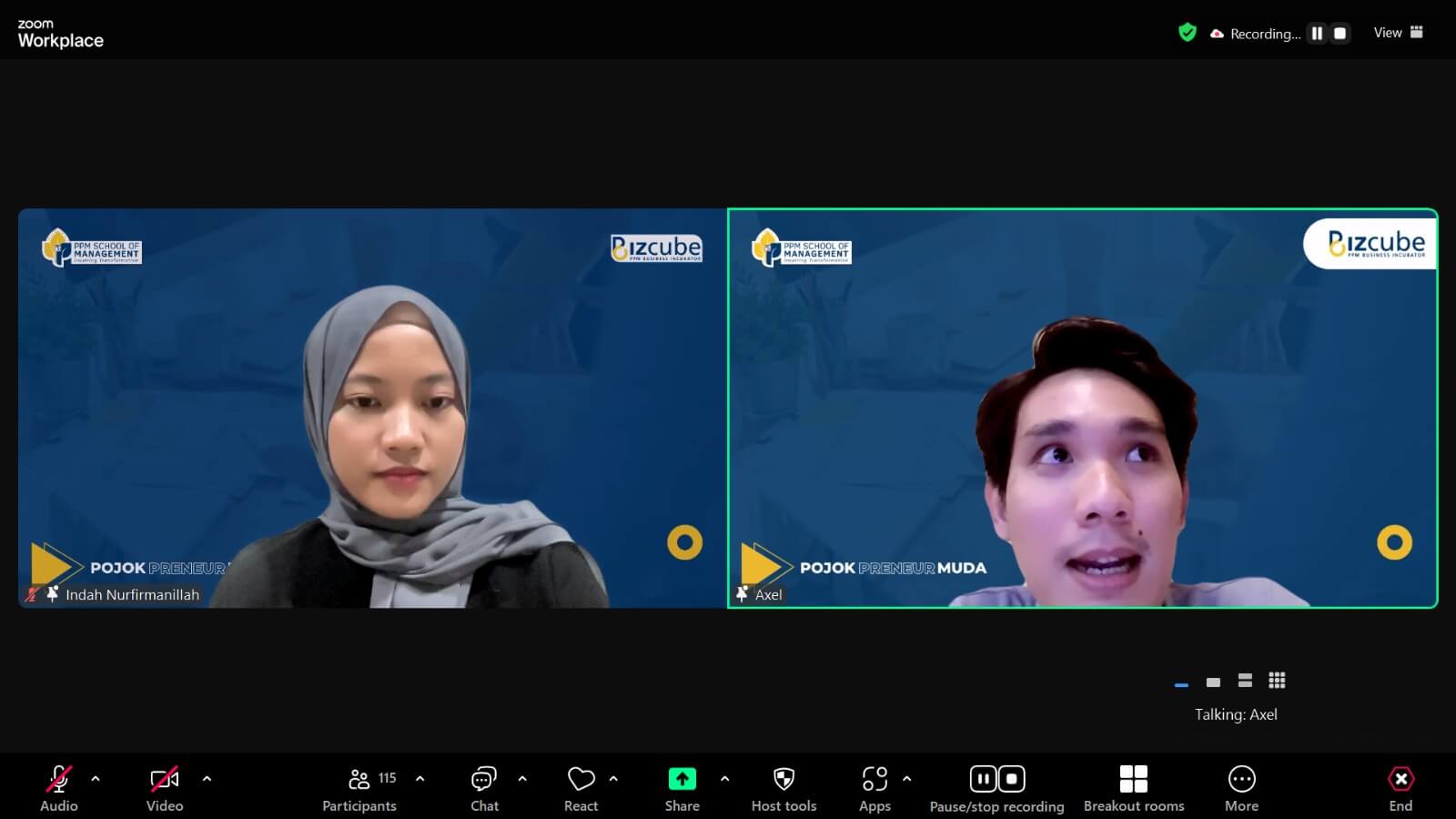The width and height of the screenshot is (1456, 819).
Task: Open Breakout rooms
Action: click(x=1133, y=788)
